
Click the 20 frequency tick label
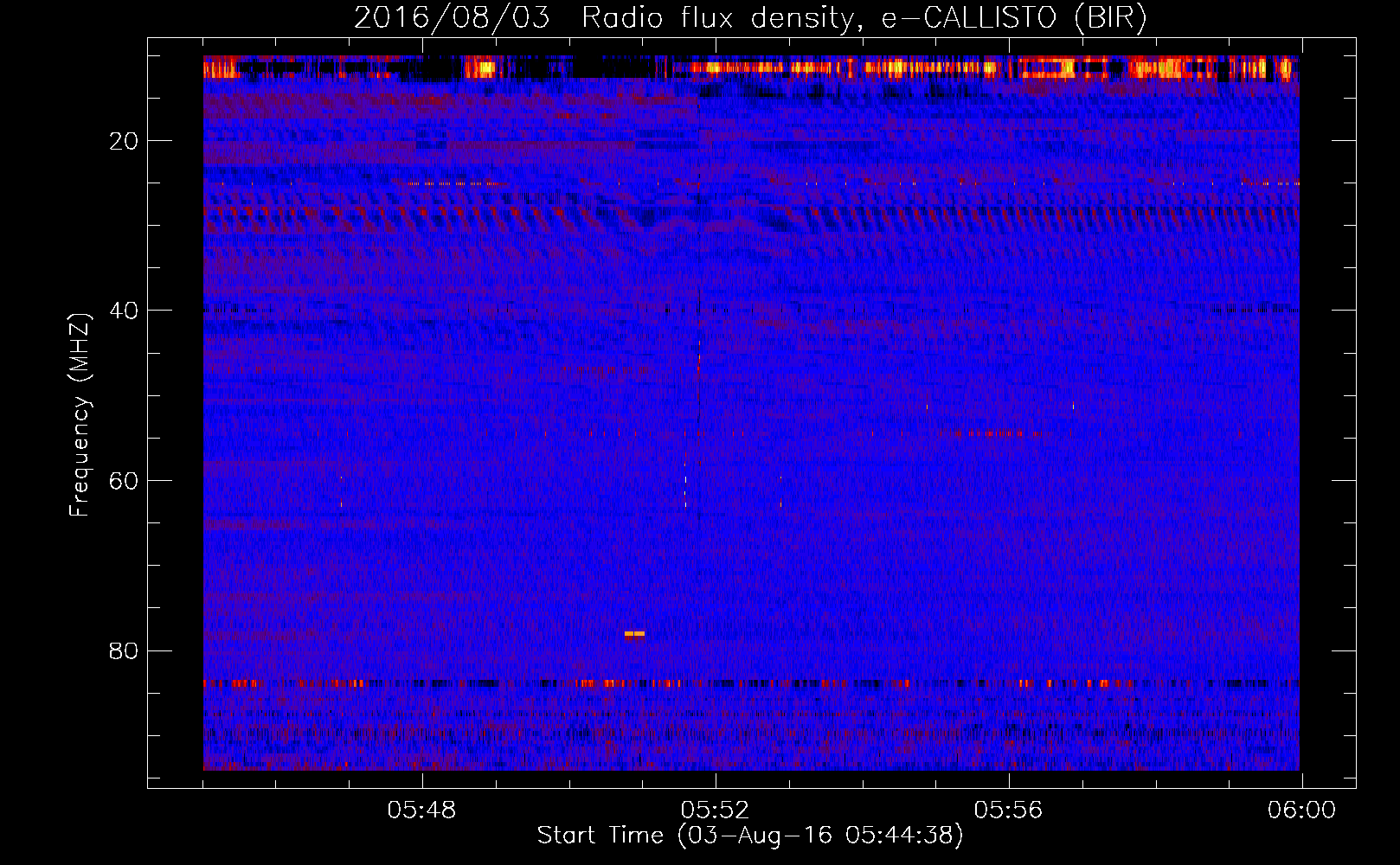coord(124,141)
